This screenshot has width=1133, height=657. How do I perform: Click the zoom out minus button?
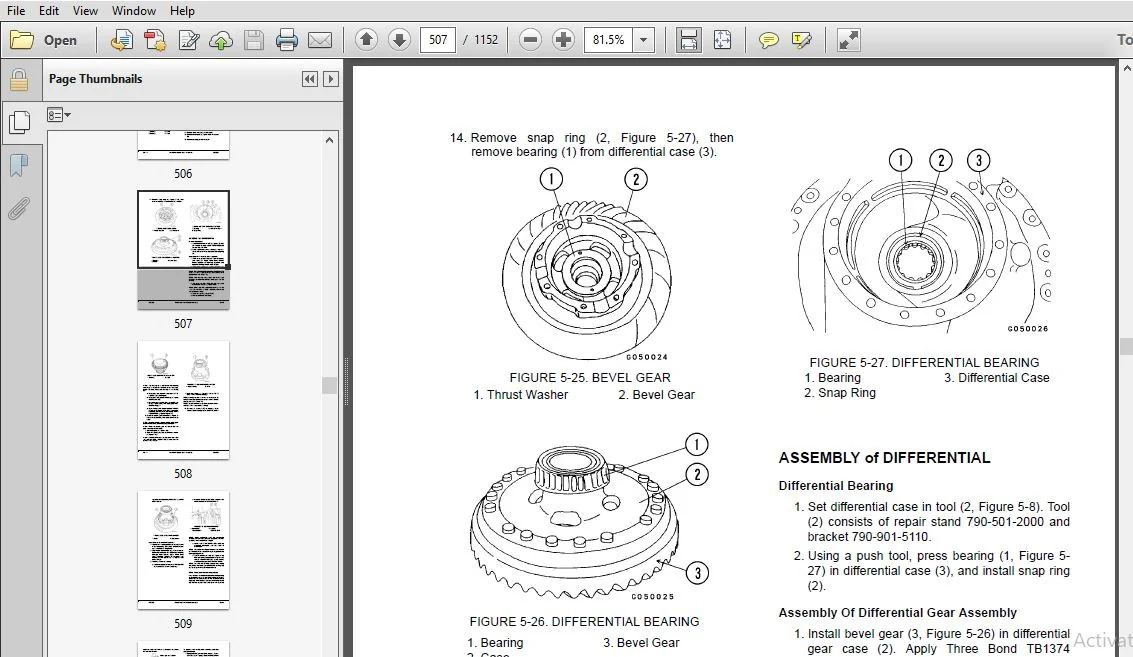[530, 40]
